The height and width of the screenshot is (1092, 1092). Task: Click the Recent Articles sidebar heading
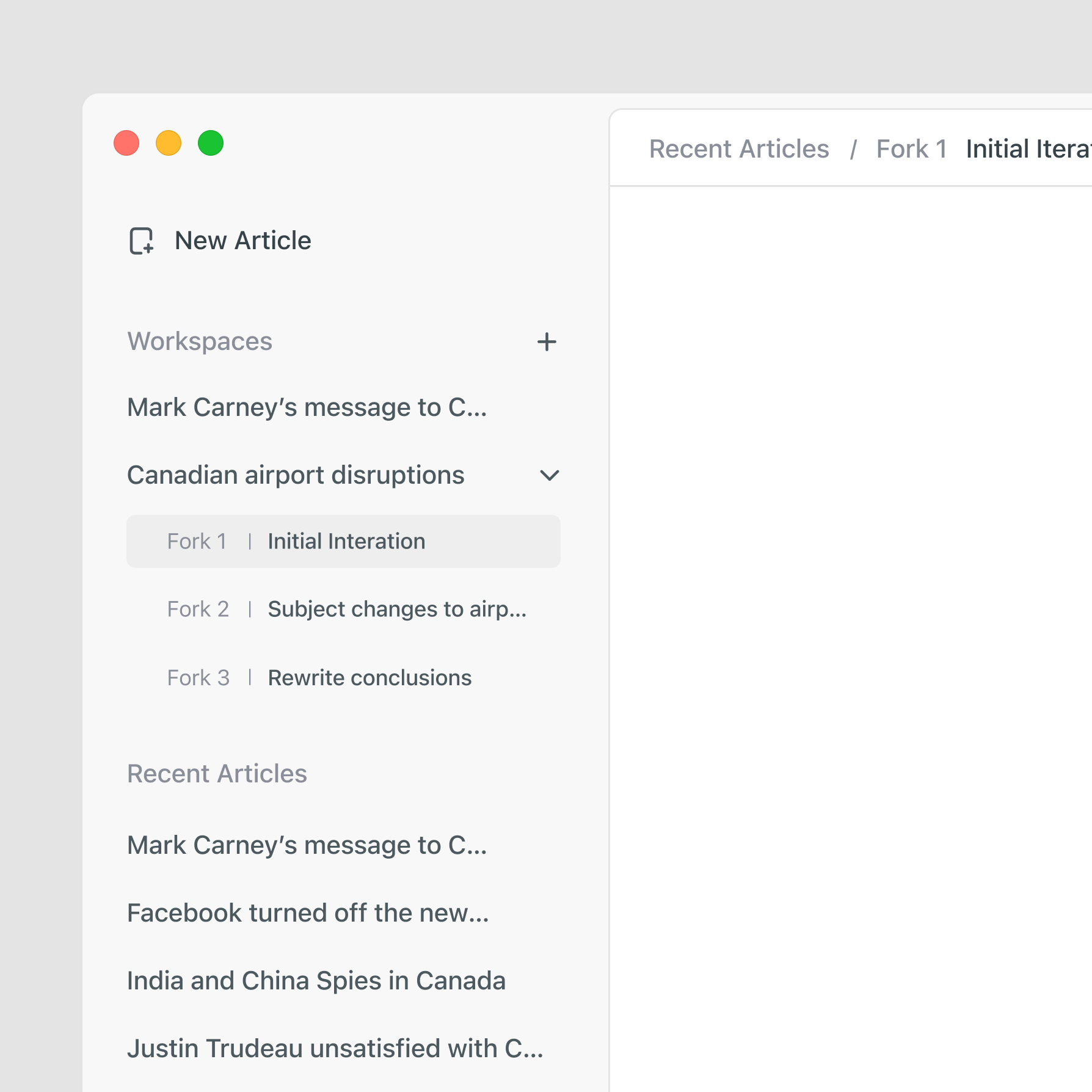pyautogui.click(x=217, y=774)
